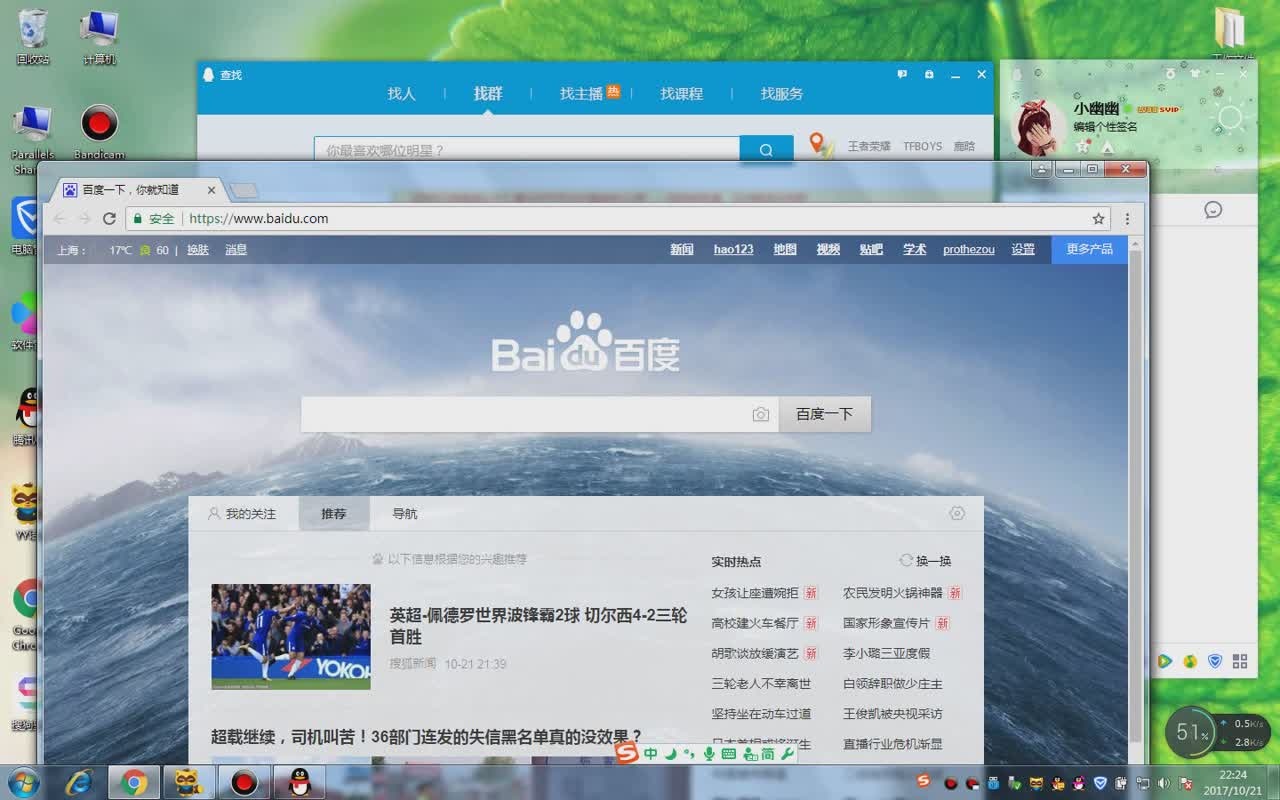The height and width of the screenshot is (800, 1280).
Task: Open the QQ conversations chat-bubble icon
Action: click(x=1213, y=210)
